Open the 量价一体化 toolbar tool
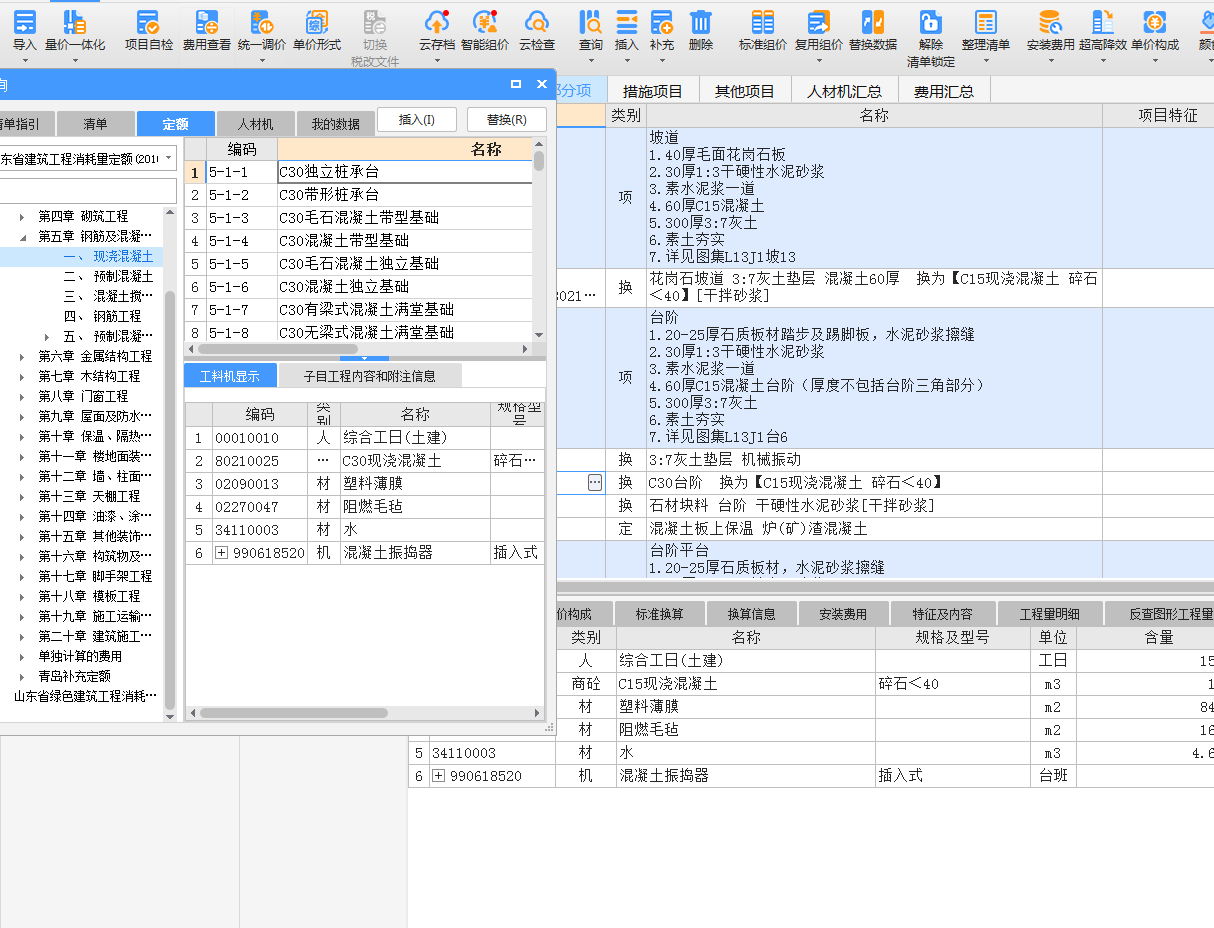The image size is (1214, 928). pos(75,30)
